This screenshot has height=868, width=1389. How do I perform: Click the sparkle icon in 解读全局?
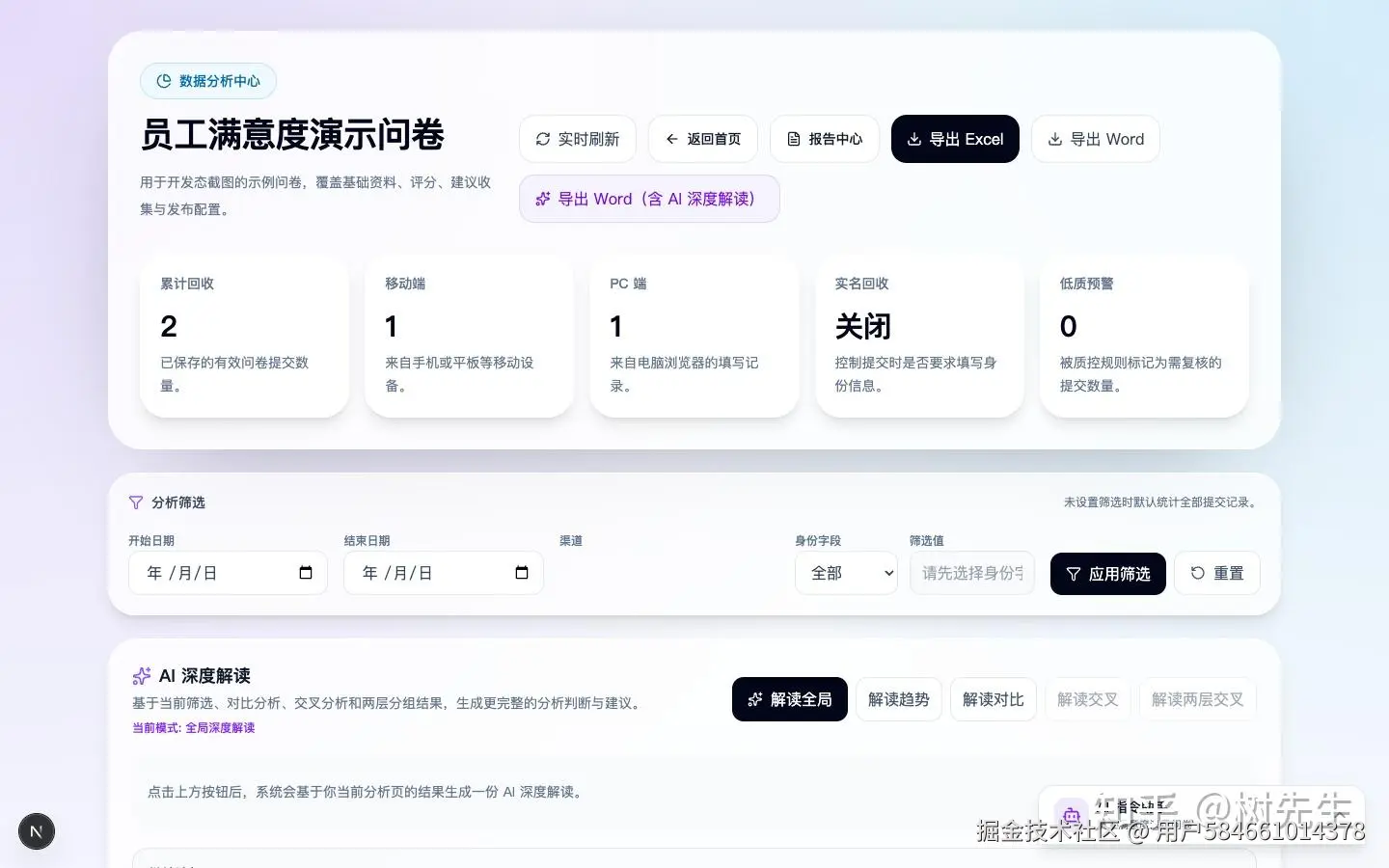point(755,699)
